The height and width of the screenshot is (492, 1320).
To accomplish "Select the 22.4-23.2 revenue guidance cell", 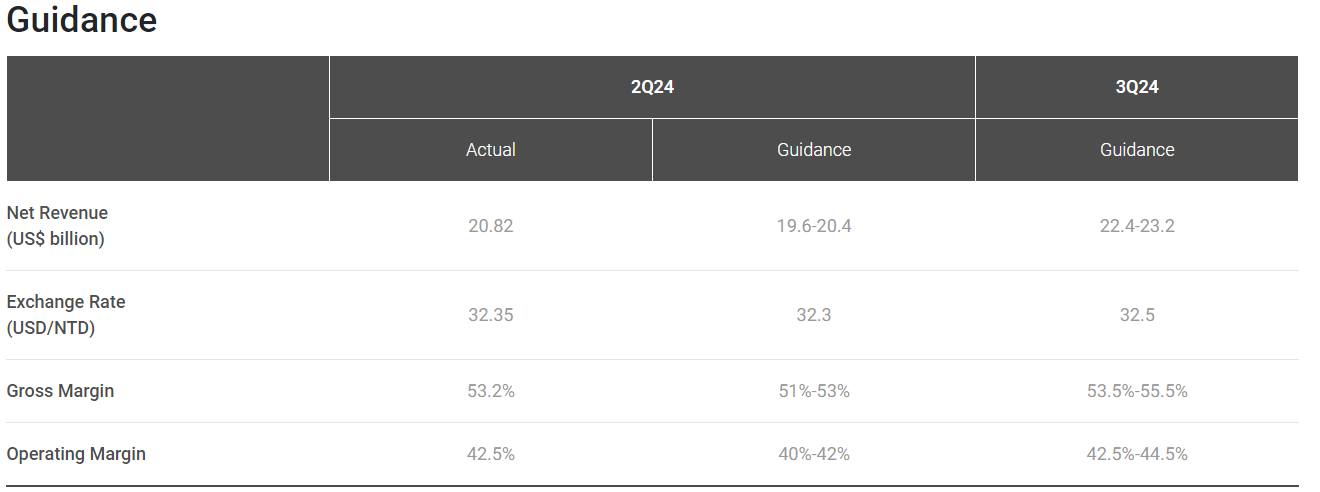I will pyautogui.click(x=1137, y=226).
